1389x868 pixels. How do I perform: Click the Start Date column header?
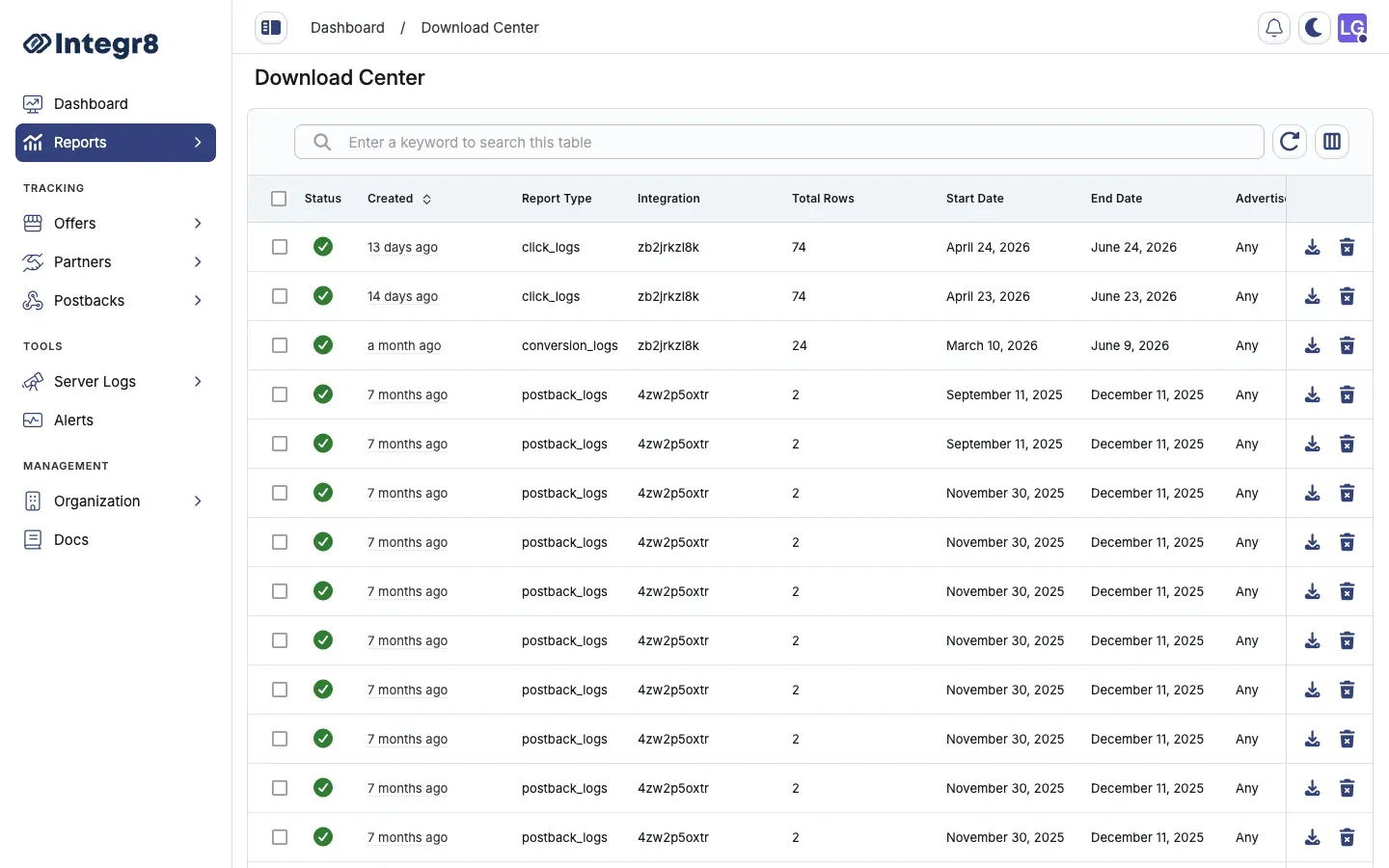click(x=974, y=199)
